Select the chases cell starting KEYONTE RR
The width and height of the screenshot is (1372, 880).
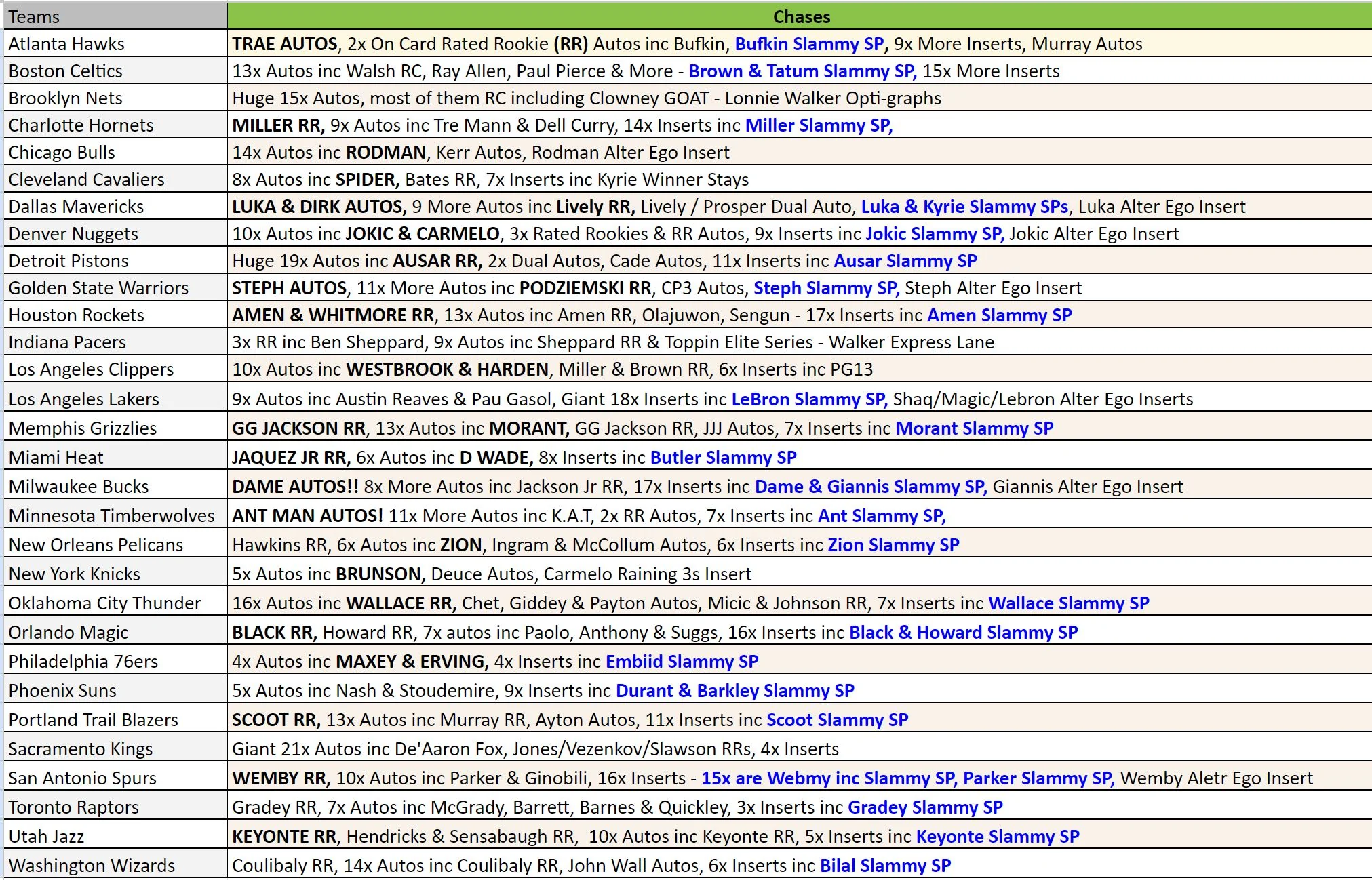click(x=800, y=835)
